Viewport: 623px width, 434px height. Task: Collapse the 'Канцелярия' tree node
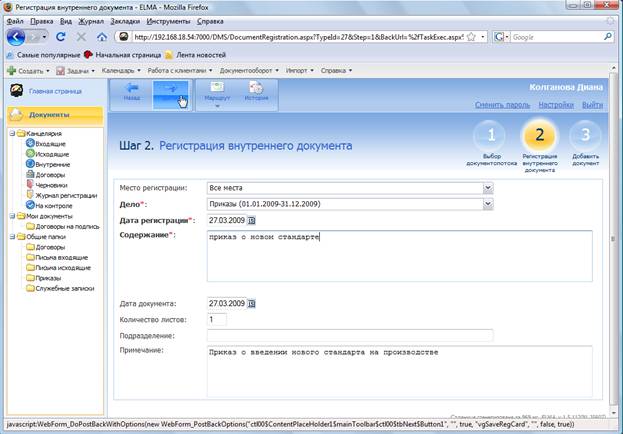tap(12, 134)
